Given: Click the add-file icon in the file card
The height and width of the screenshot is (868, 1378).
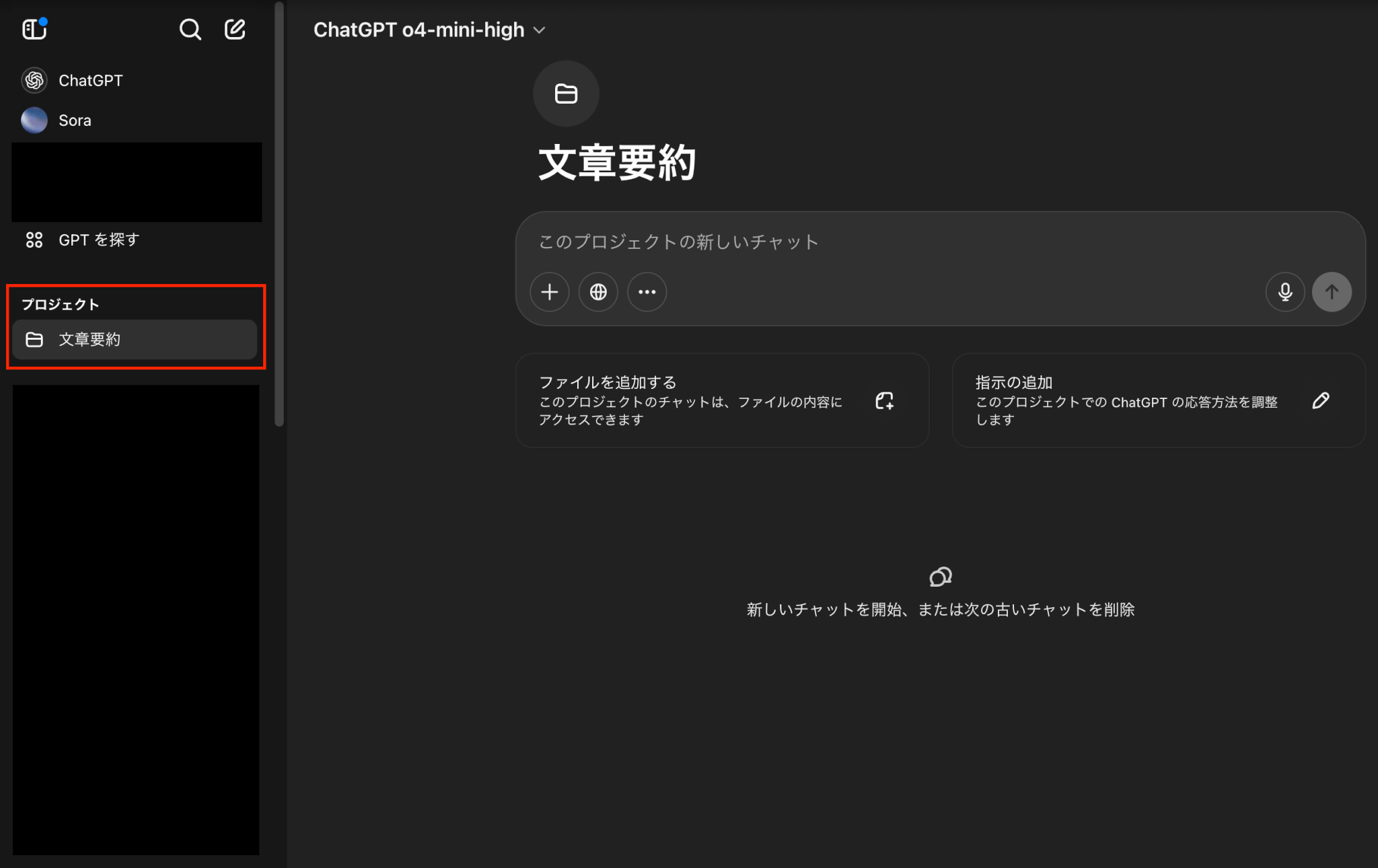Looking at the screenshot, I should coord(885,401).
